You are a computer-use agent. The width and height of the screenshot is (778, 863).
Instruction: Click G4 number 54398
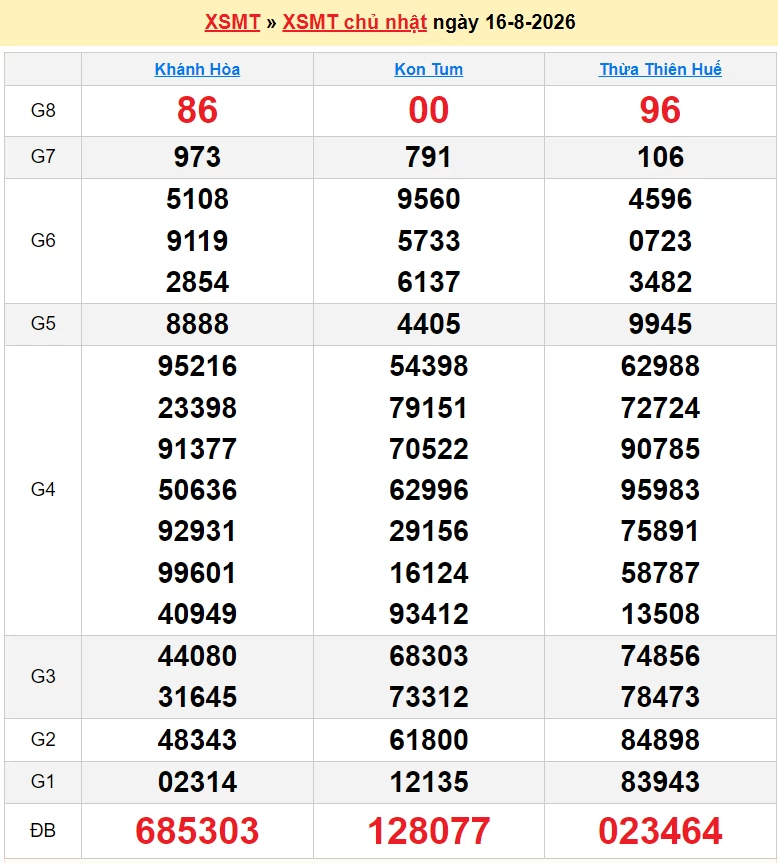point(429,366)
